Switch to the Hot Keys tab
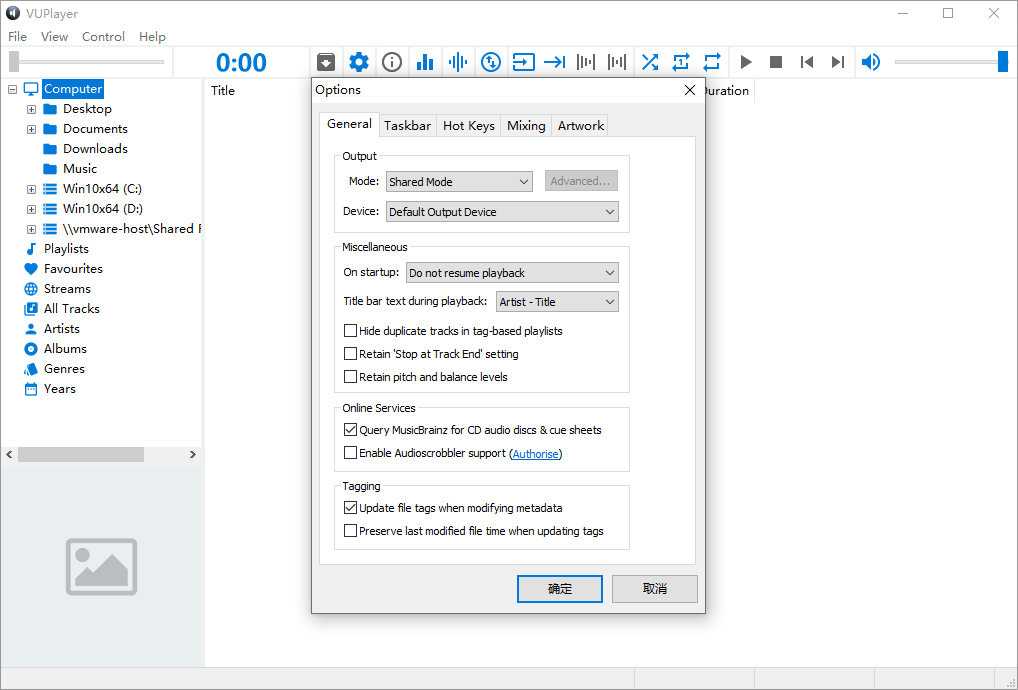Viewport: 1018px width, 690px height. coord(468,126)
